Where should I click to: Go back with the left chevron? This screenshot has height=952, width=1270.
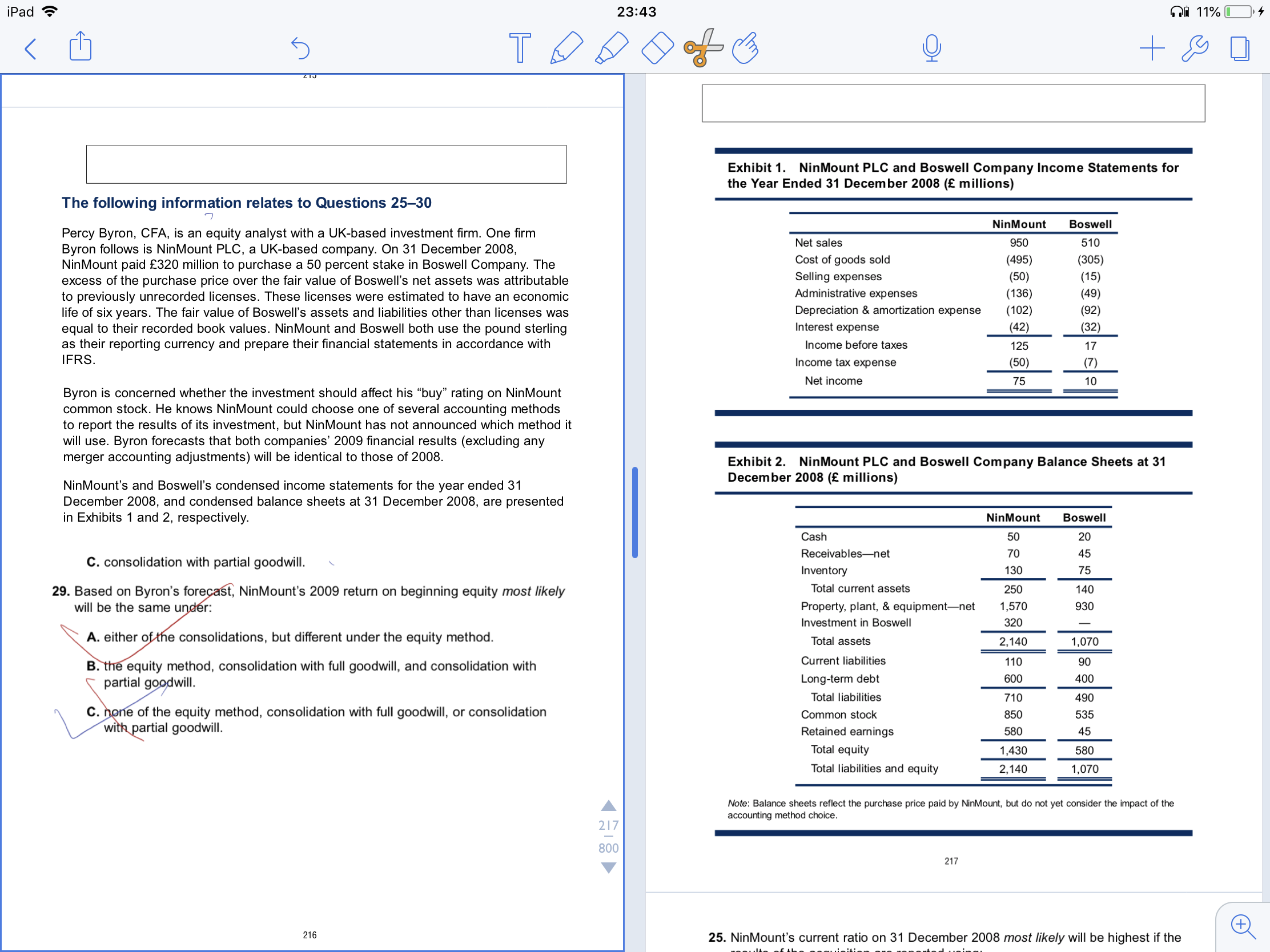[31, 49]
